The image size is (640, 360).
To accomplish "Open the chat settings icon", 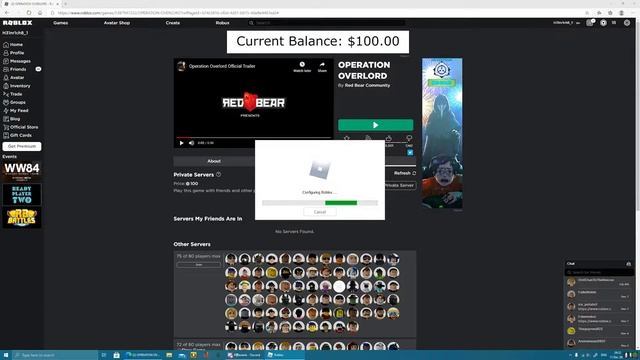I will (x=629, y=264).
